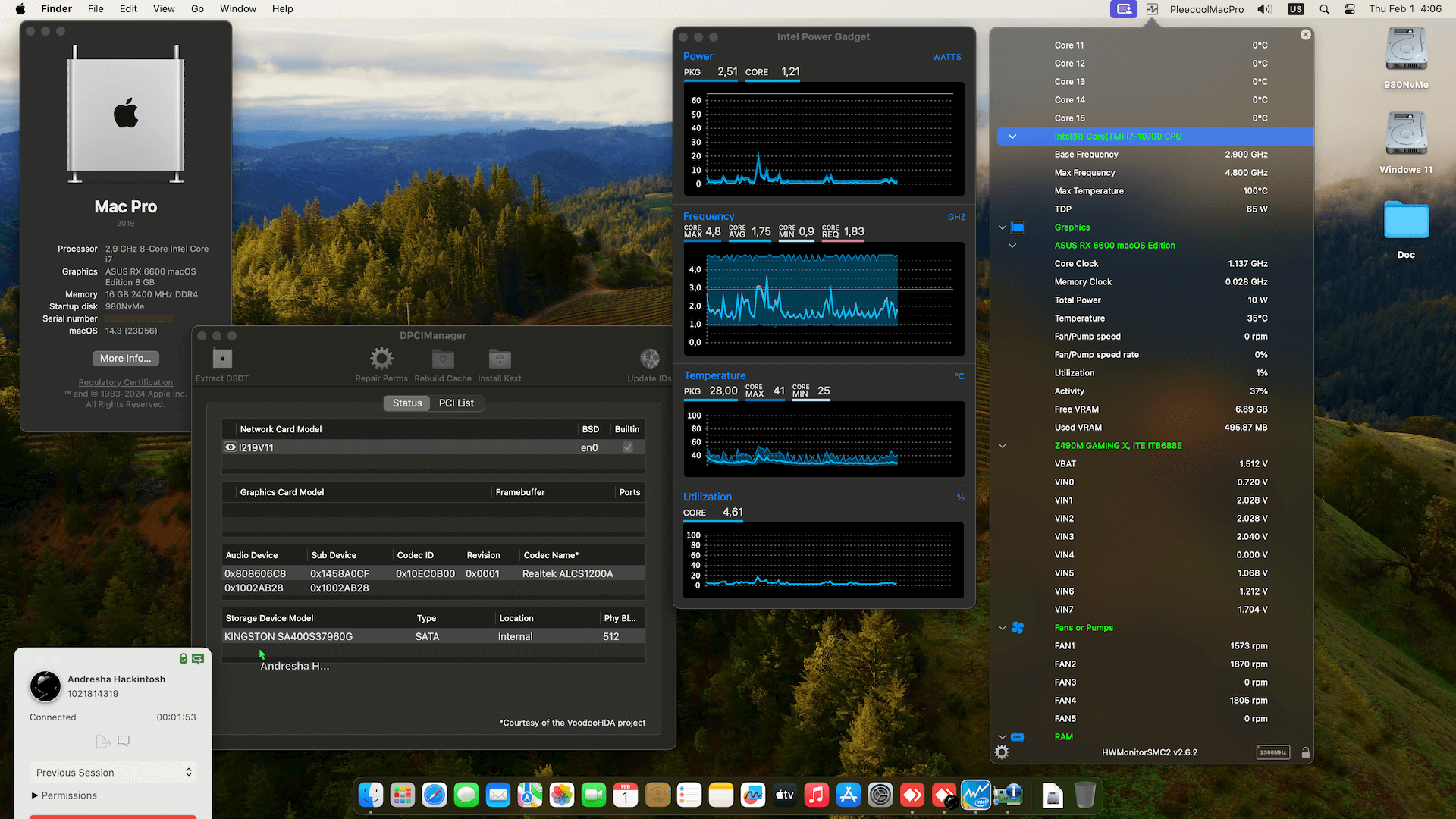Open Safari from the Dock

point(435,795)
